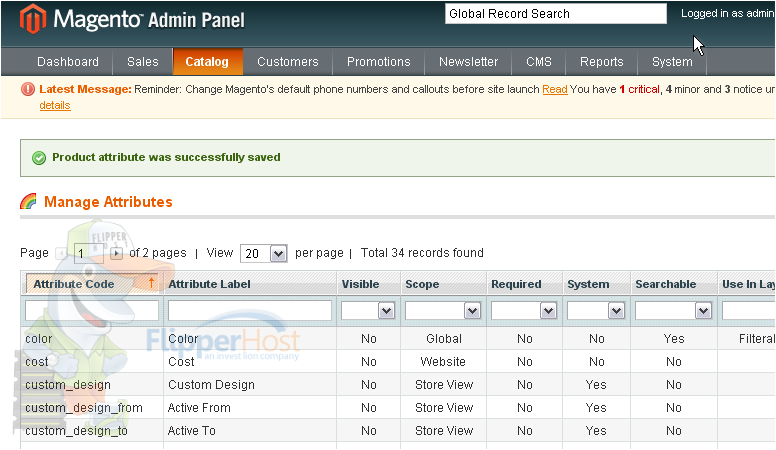
Task: Open the Reports menu
Action: point(601,62)
